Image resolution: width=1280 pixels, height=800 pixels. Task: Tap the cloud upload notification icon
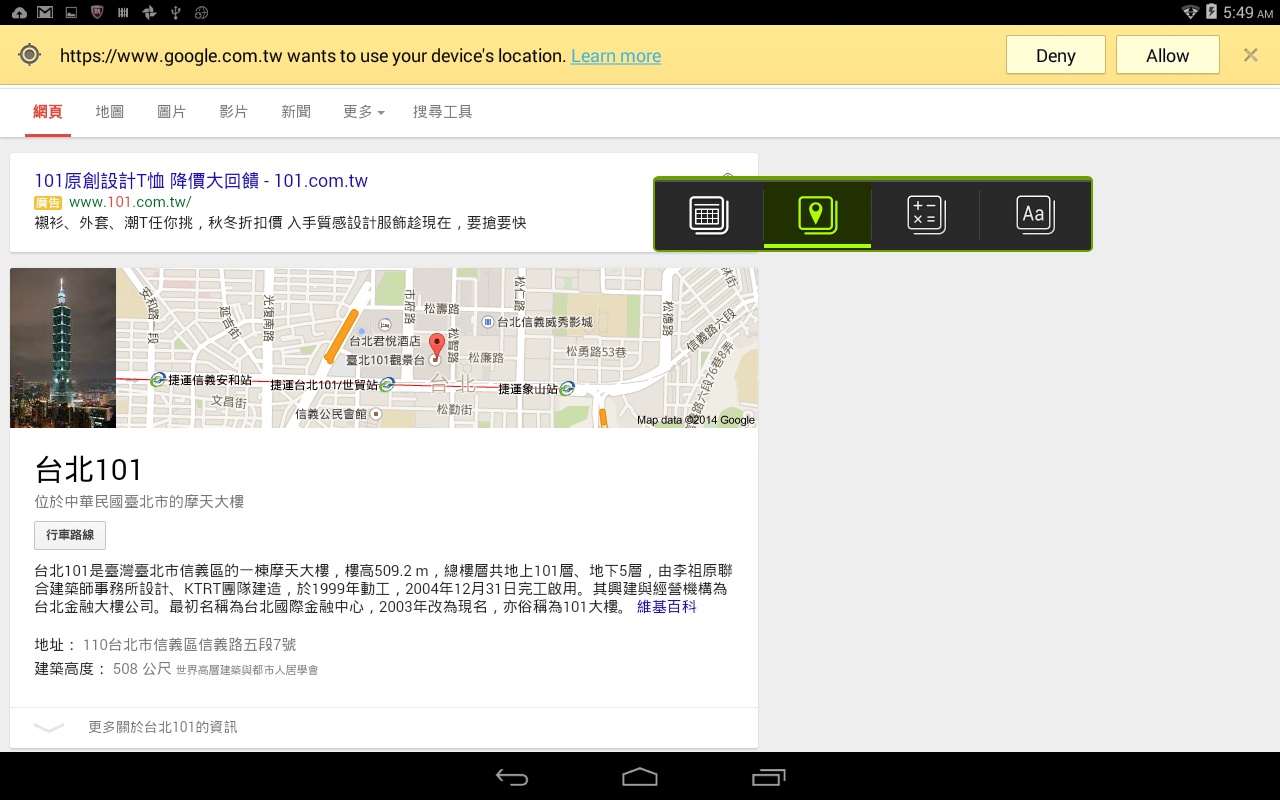pos(19,12)
